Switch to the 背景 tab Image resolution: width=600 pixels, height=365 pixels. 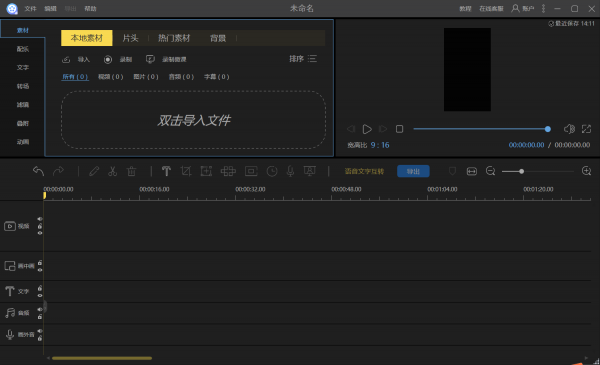pyautogui.click(x=218, y=38)
